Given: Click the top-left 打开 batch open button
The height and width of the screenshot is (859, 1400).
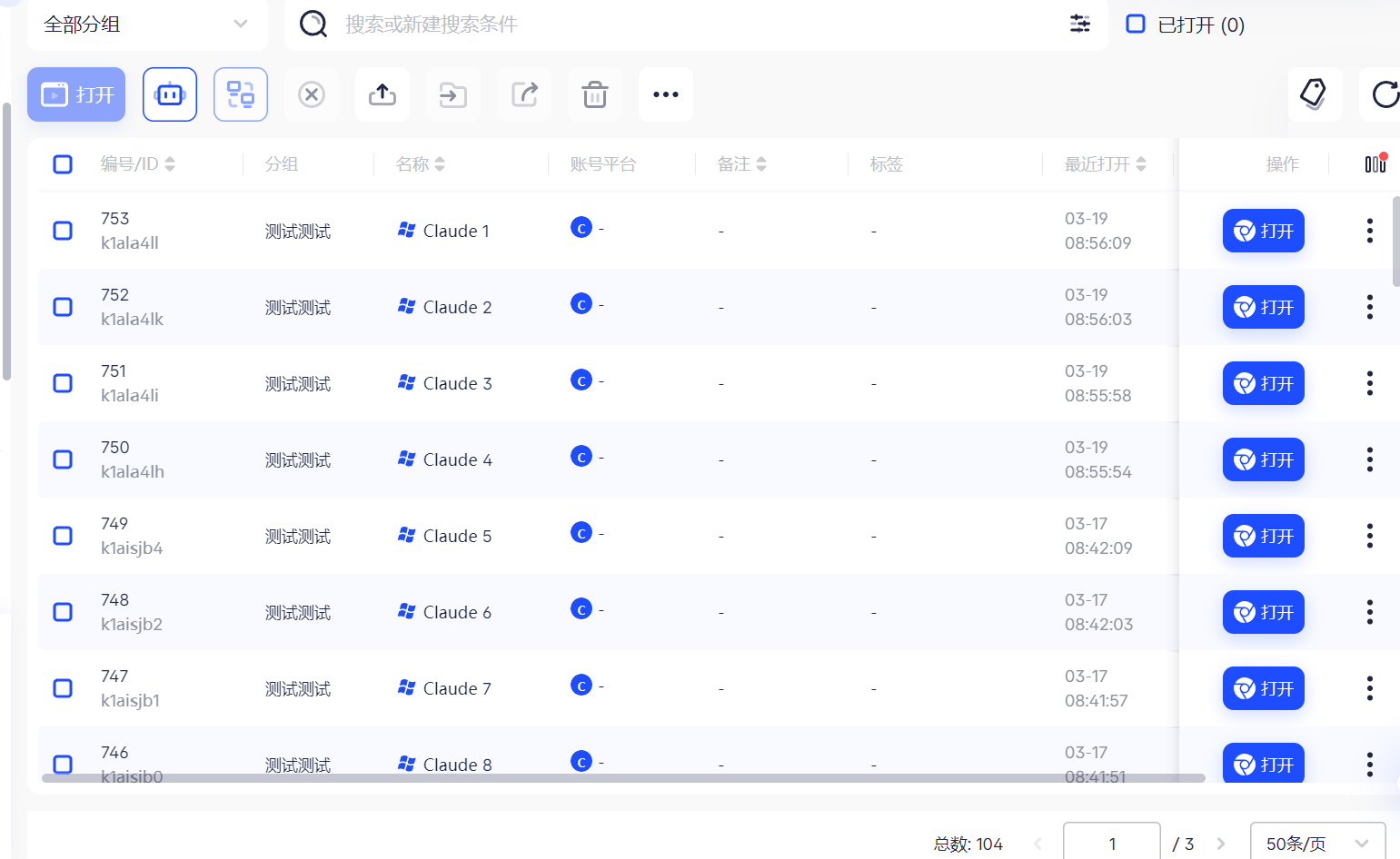Looking at the screenshot, I should pos(76,94).
